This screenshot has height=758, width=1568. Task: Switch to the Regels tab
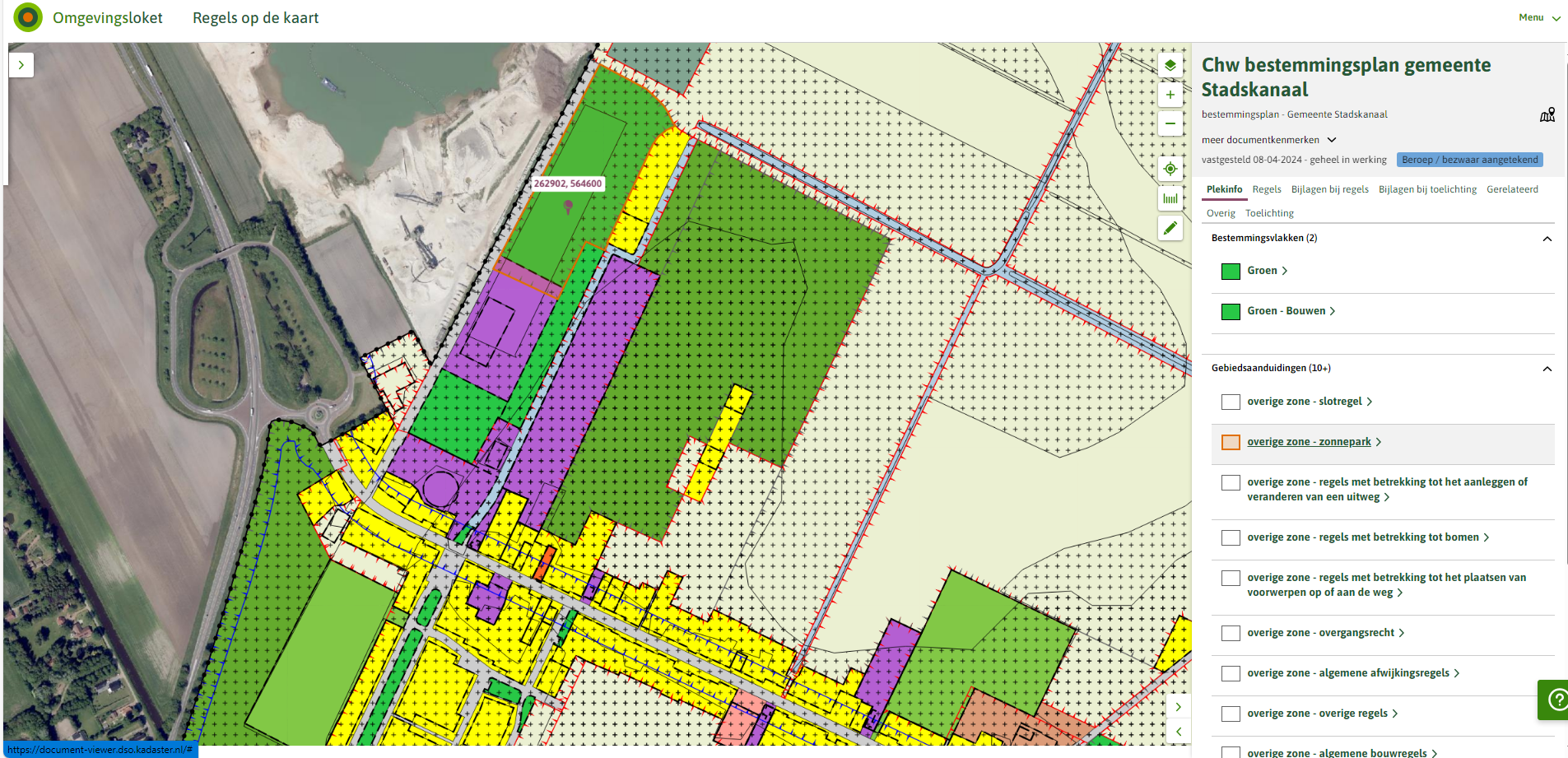point(1267,189)
